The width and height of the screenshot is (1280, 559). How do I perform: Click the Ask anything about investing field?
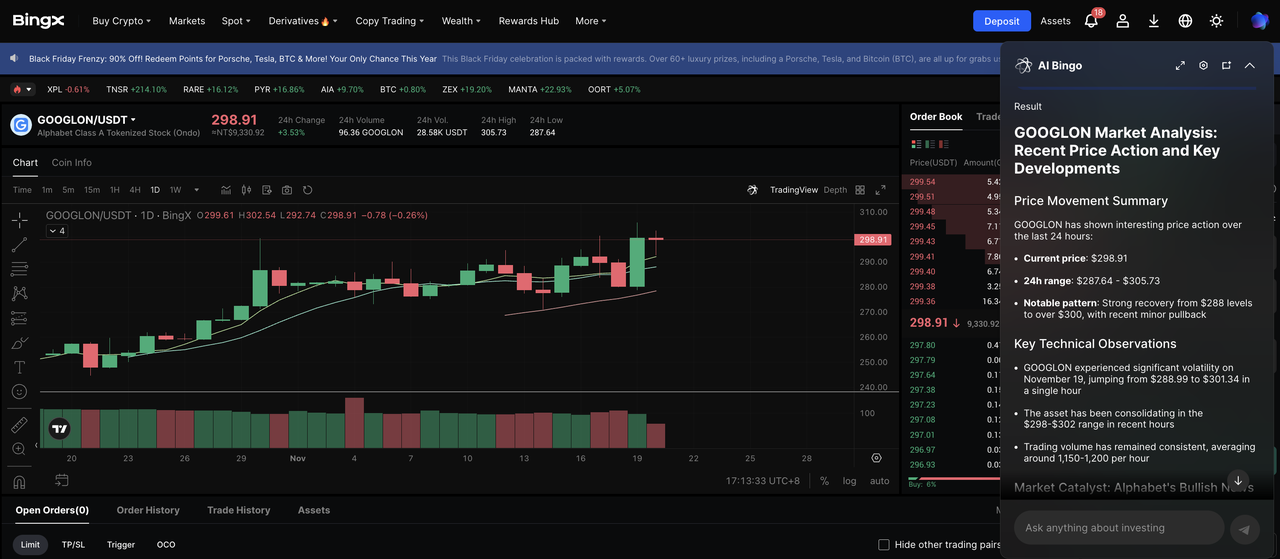coord(1118,528)
